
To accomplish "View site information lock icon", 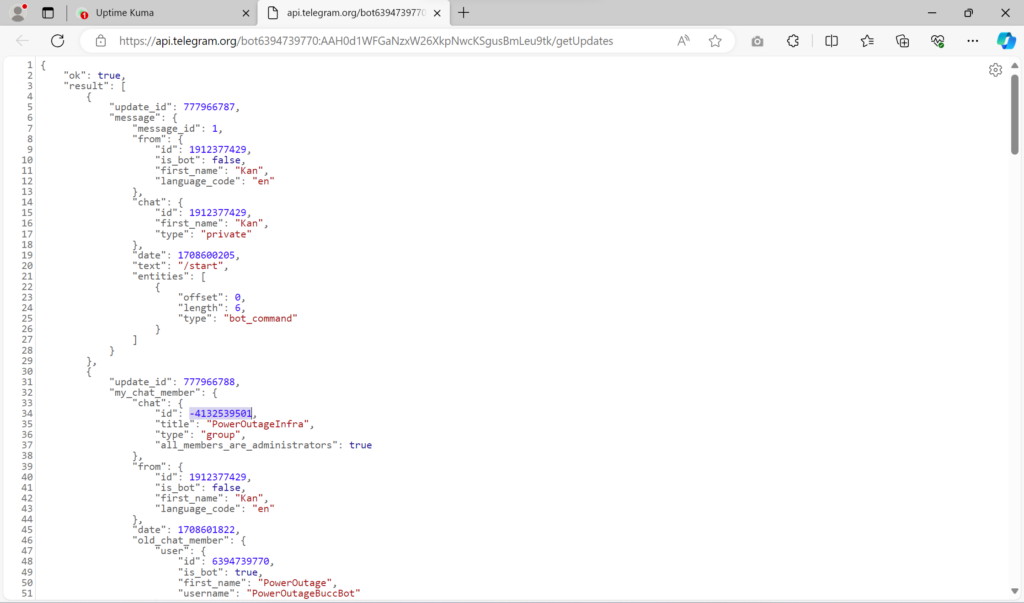I will 100,41.
